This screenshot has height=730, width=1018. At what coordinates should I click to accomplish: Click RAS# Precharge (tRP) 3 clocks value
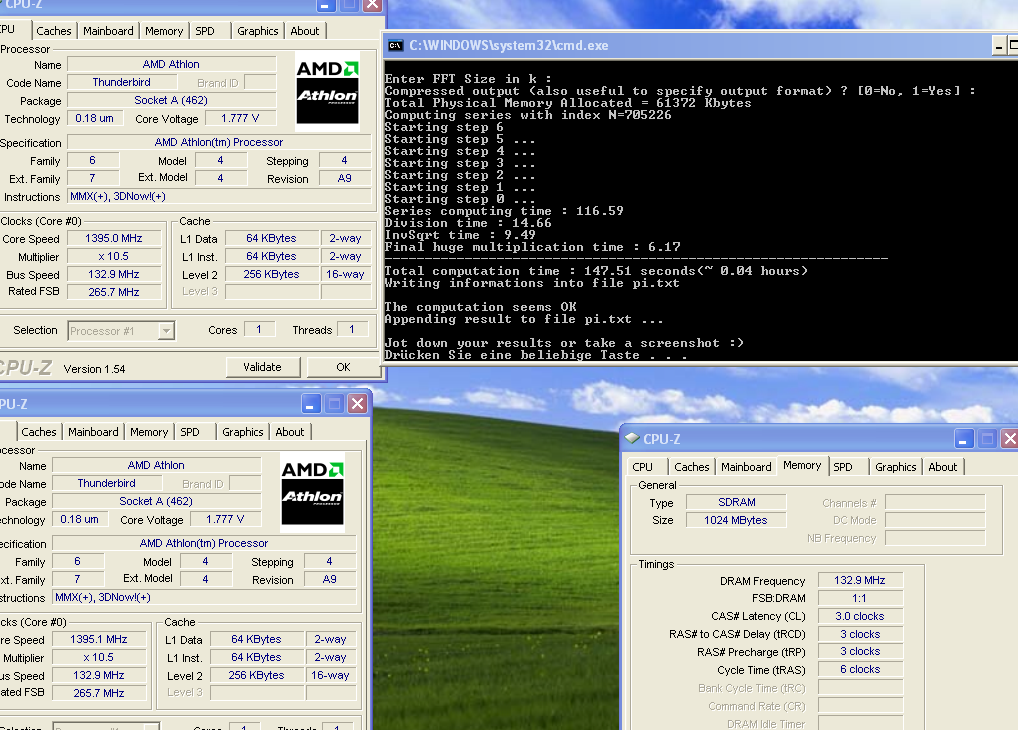[x=860, y=651]
